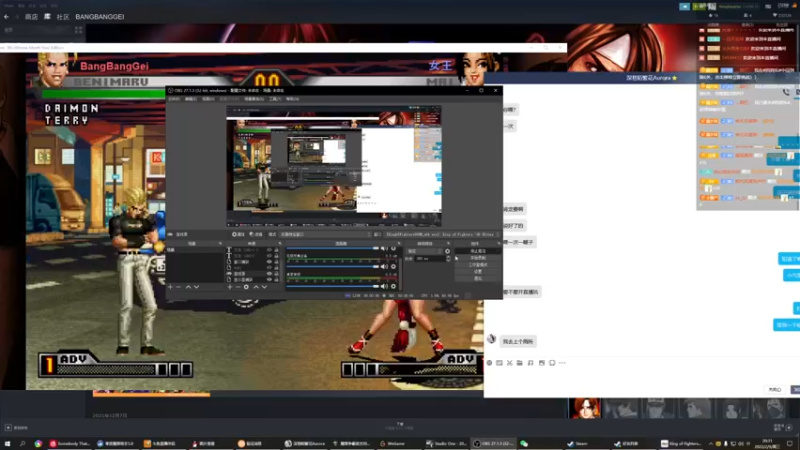This screenshot has width=800, height=450.
Task: Click the transition duration 300 ms field
Action: click(430, 258)
